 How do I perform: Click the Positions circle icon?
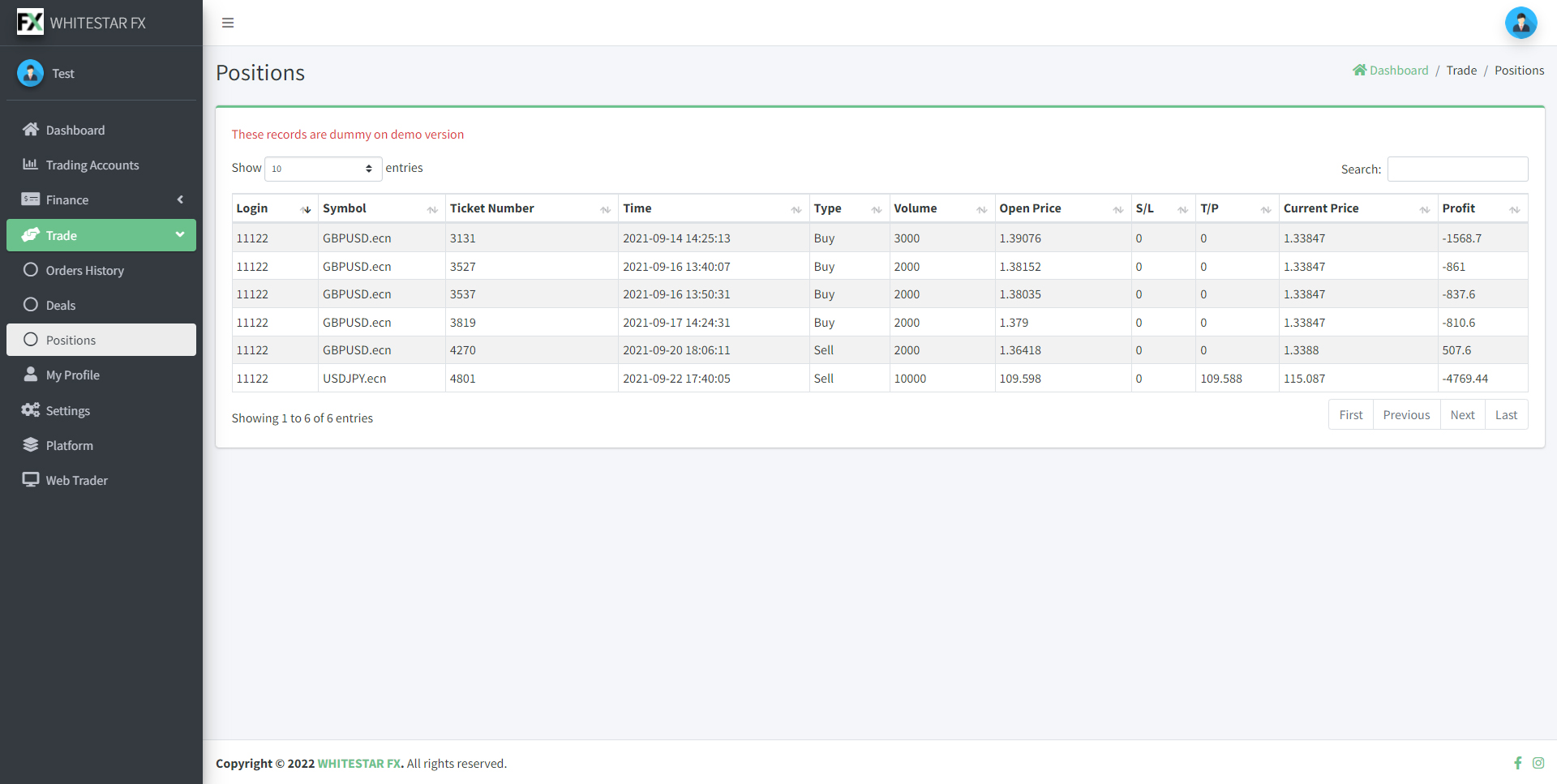coord(31,340)
